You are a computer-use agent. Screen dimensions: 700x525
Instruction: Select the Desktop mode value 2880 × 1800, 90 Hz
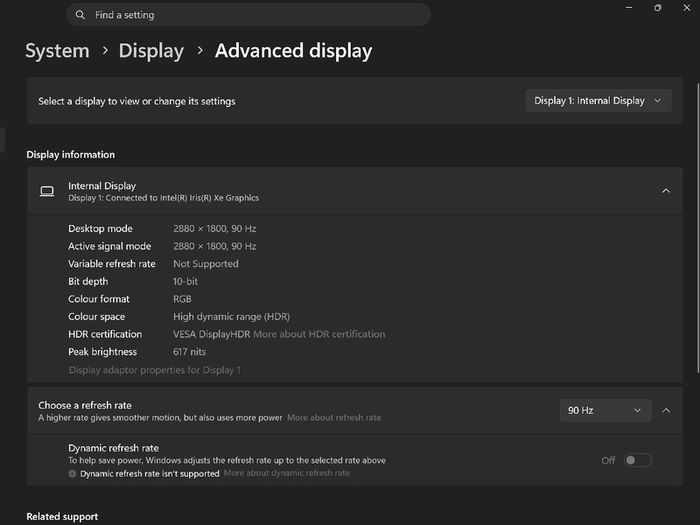point(215,229)
